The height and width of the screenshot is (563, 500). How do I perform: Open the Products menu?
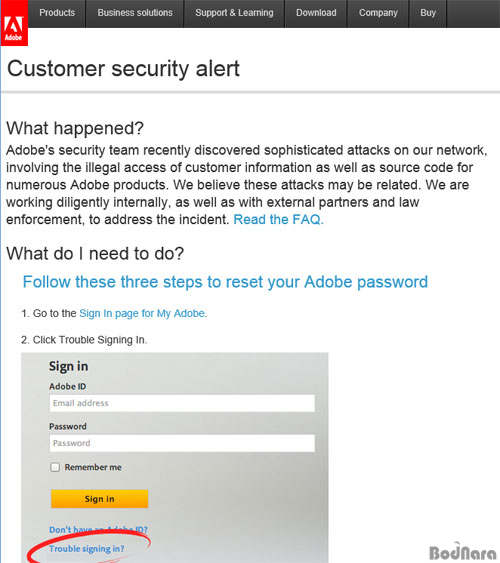(x=57, y=13)
